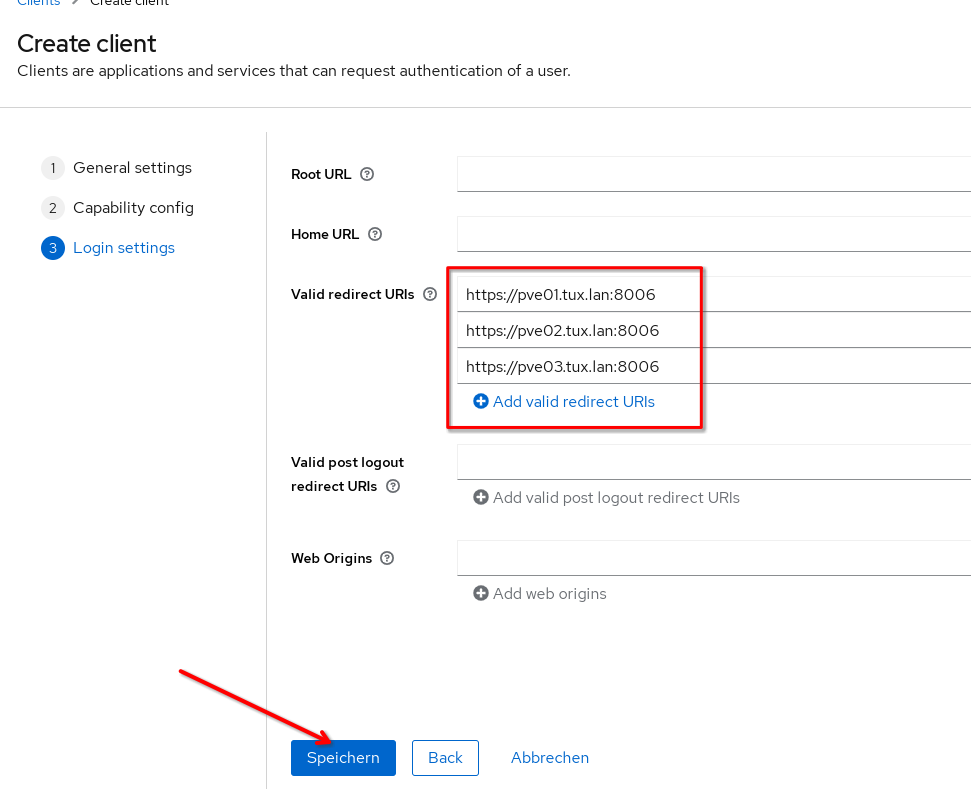Click into the Root URL field
The image size is (971, 789).
coord(713,174)
